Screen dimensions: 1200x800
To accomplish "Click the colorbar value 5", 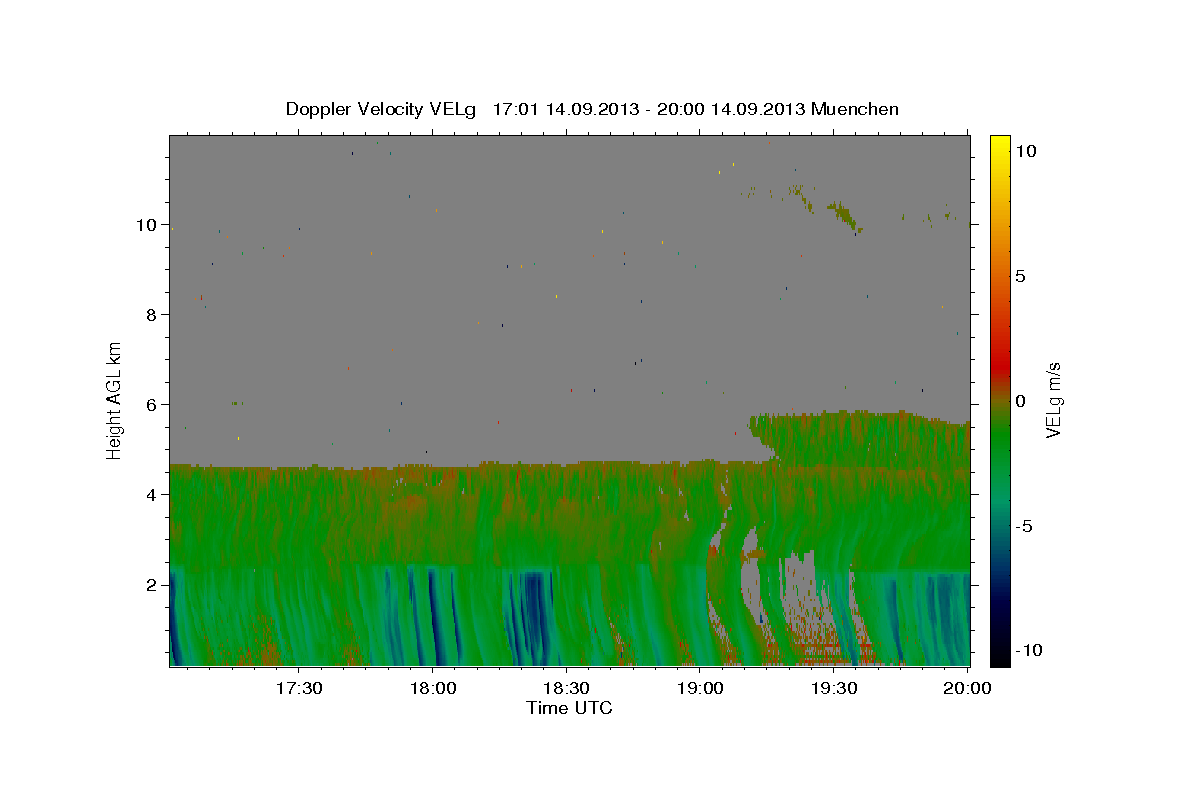I will tap(1020, 276).
